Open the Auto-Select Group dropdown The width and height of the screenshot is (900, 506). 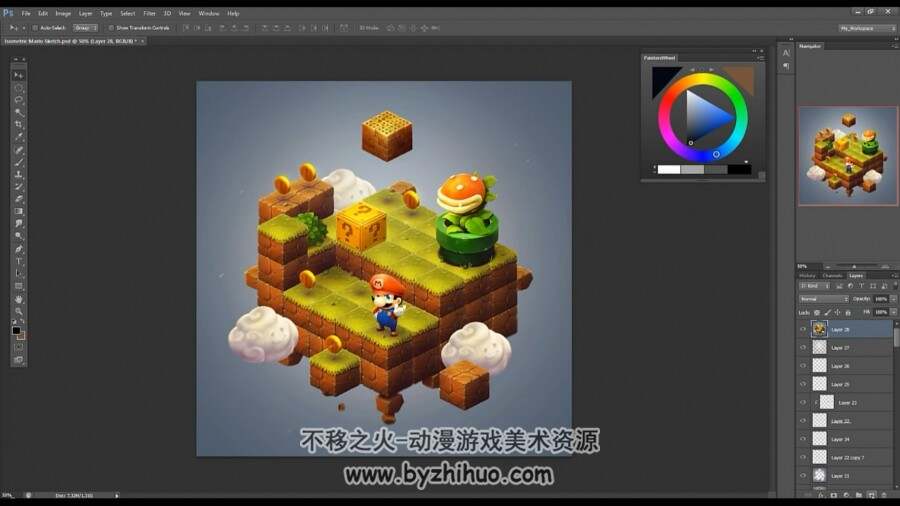pos(86,28)
